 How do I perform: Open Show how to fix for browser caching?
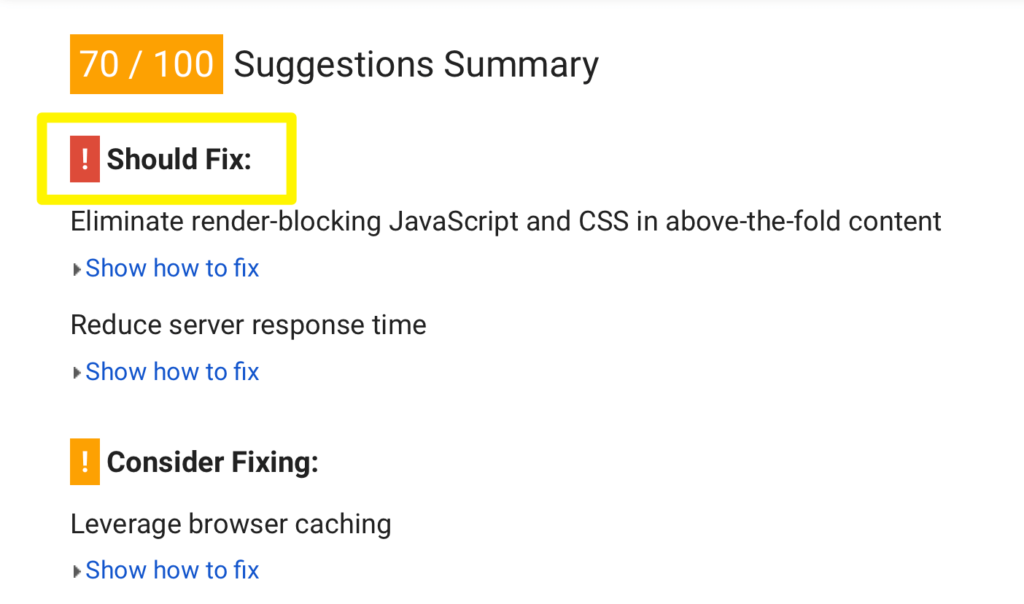pyautogui.click(x=172, y=570)
